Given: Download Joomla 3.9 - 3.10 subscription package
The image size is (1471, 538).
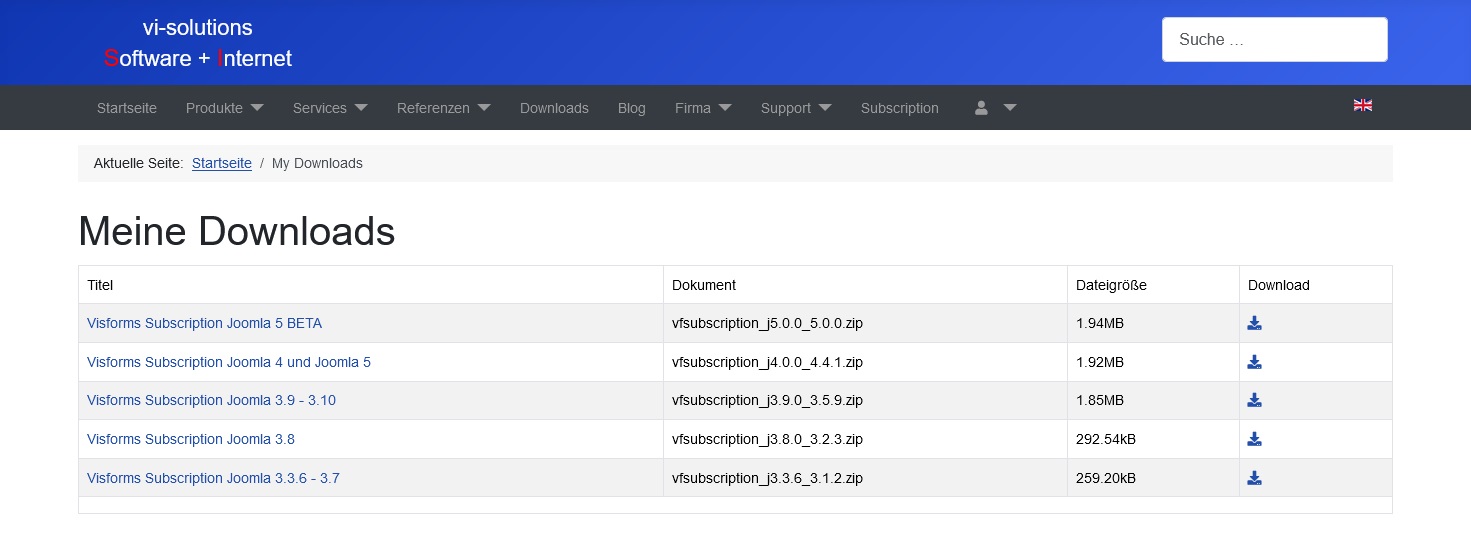Looking at the screenshot, I should tap(1254, 400).
